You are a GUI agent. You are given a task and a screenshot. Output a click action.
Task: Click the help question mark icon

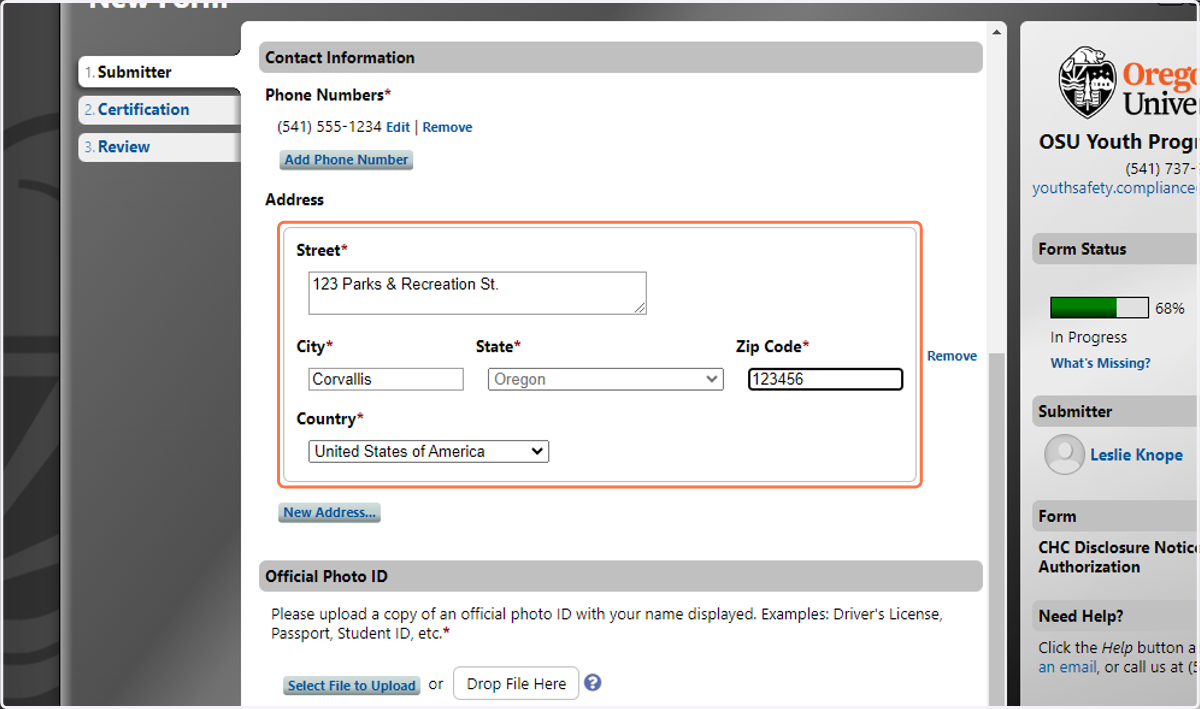point(592,683)
